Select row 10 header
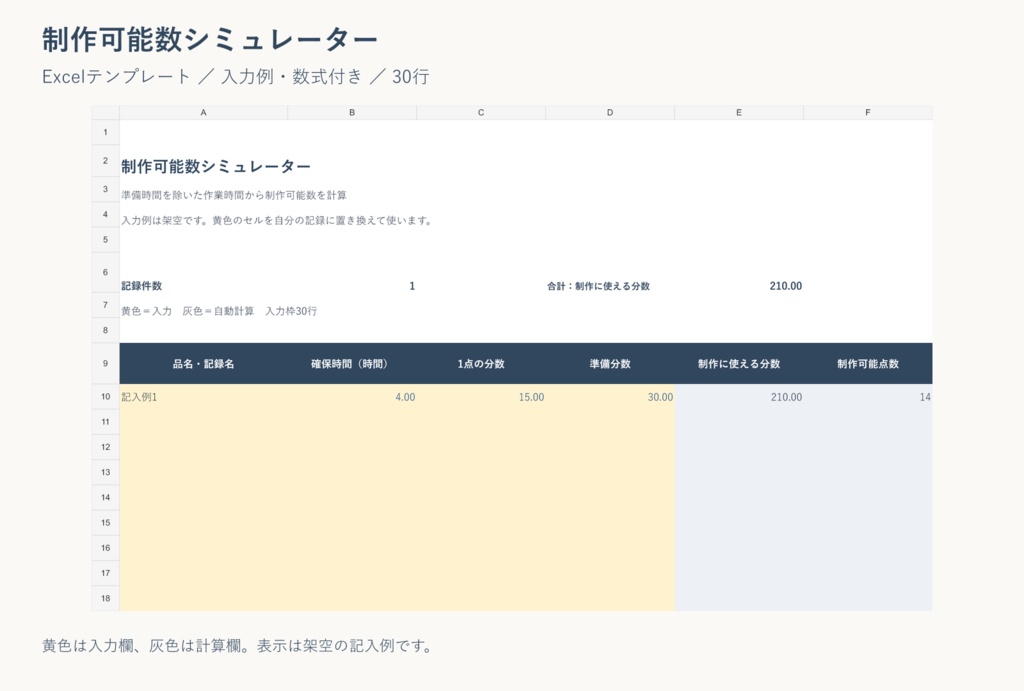This screenshot has height=691, width=1024. click(105, 396)
